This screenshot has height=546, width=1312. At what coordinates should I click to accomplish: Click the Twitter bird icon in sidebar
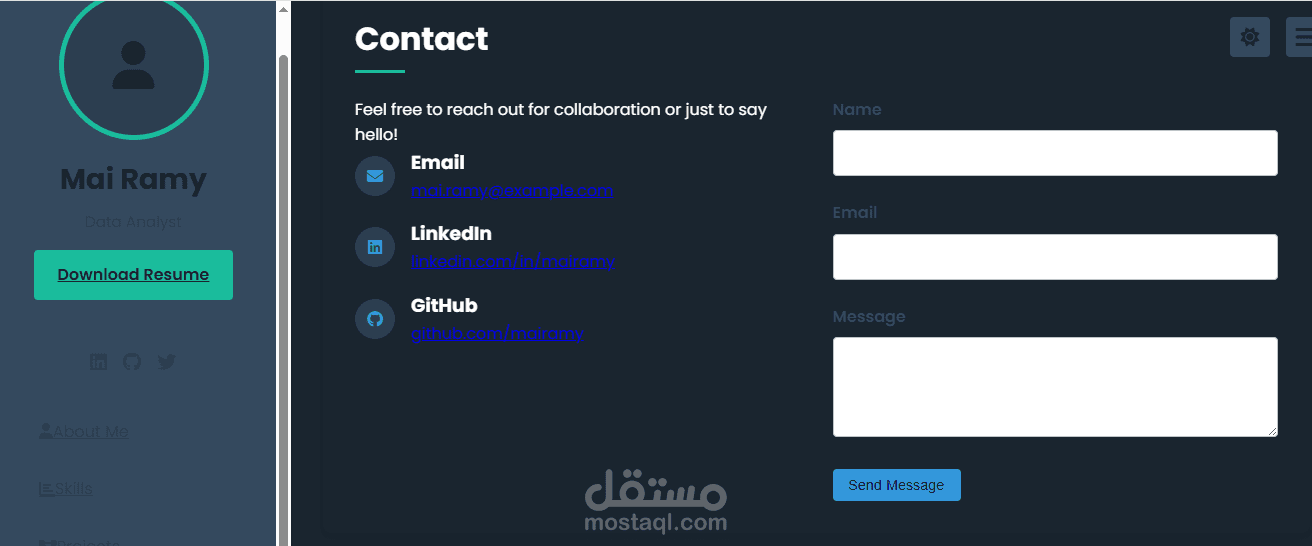166,362
